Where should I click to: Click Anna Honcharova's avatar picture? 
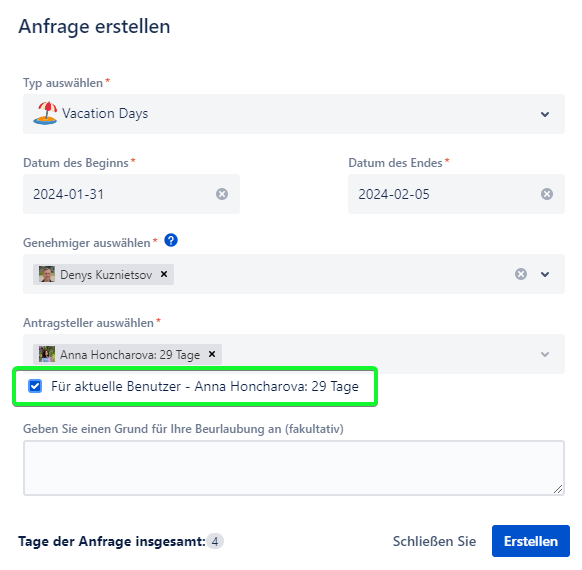(x=47, y=354)
